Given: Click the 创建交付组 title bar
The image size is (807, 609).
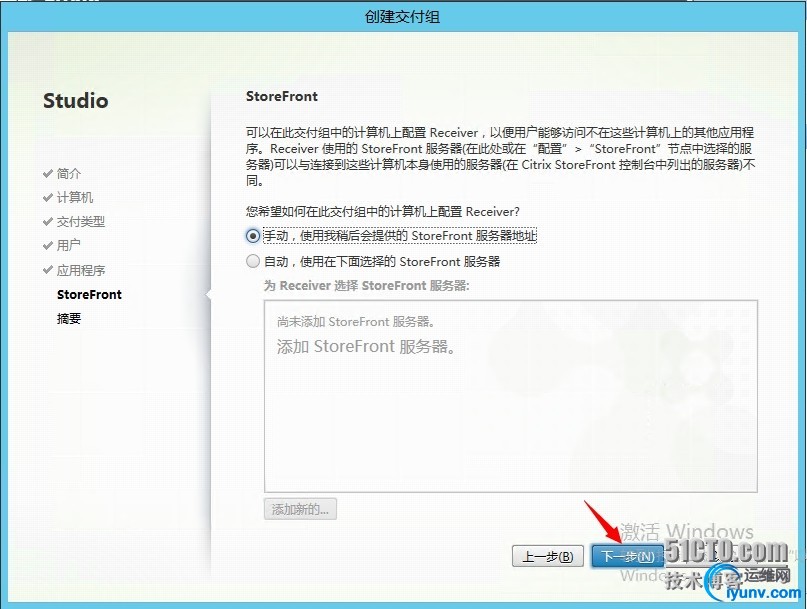Looking at the screenshot, I should tap(402, 17).
